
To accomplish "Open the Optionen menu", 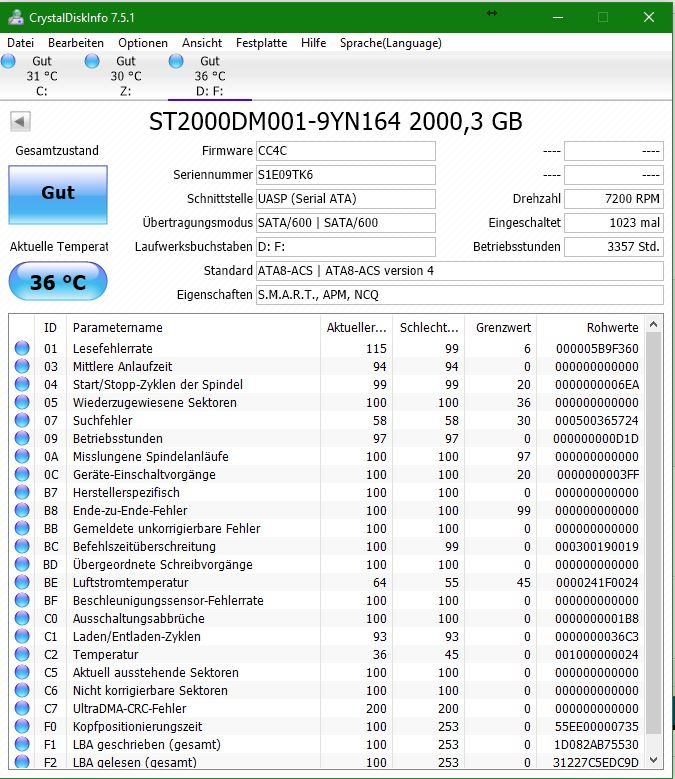I will (143, 43).
